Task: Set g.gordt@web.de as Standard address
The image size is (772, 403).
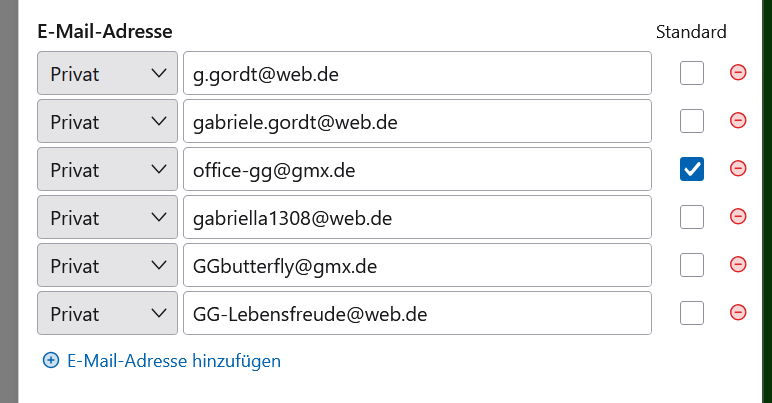Action: pos(692,73)
